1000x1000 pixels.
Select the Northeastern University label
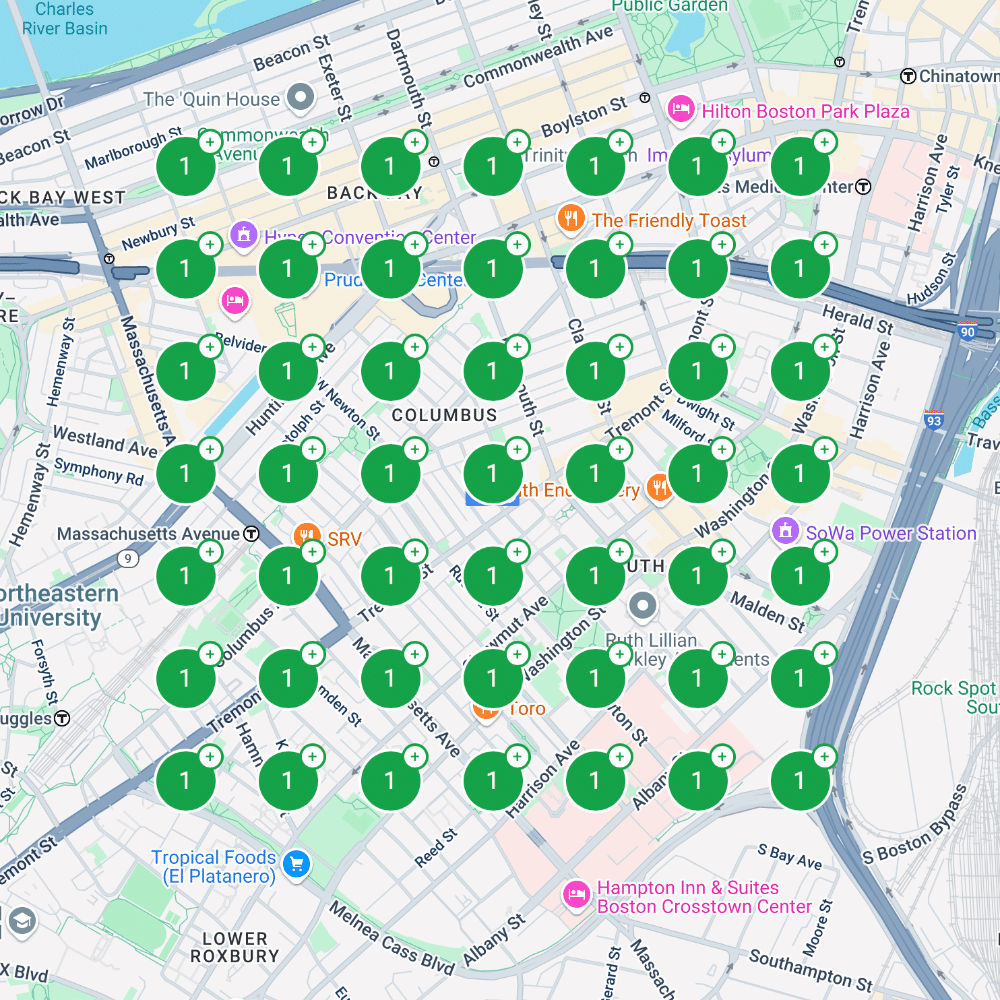57,605
